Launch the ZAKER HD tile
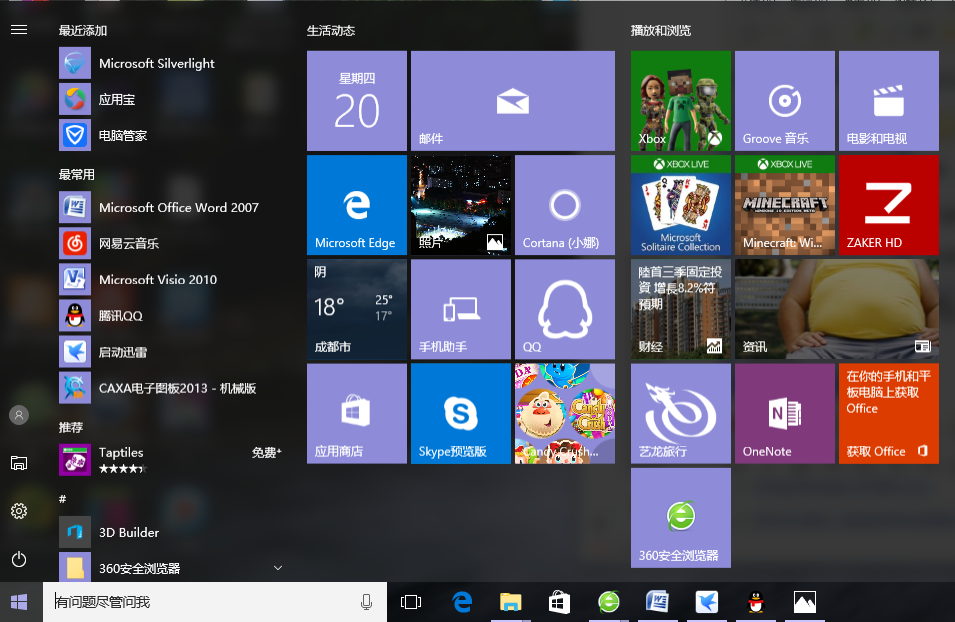 click(x=888, y=205)
